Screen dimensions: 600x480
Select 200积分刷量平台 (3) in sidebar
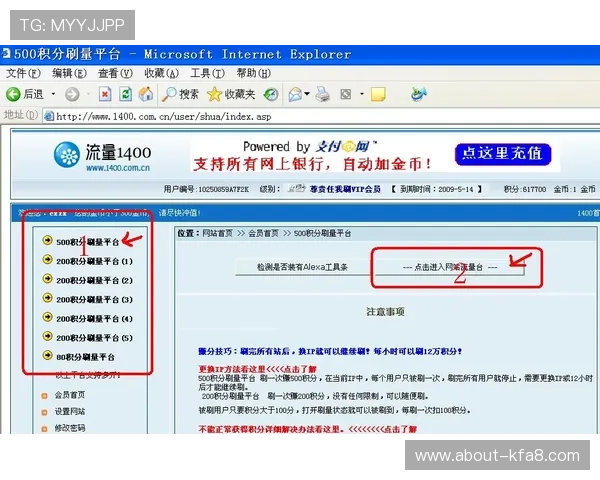pyautogui.click(x=95, y=299)
